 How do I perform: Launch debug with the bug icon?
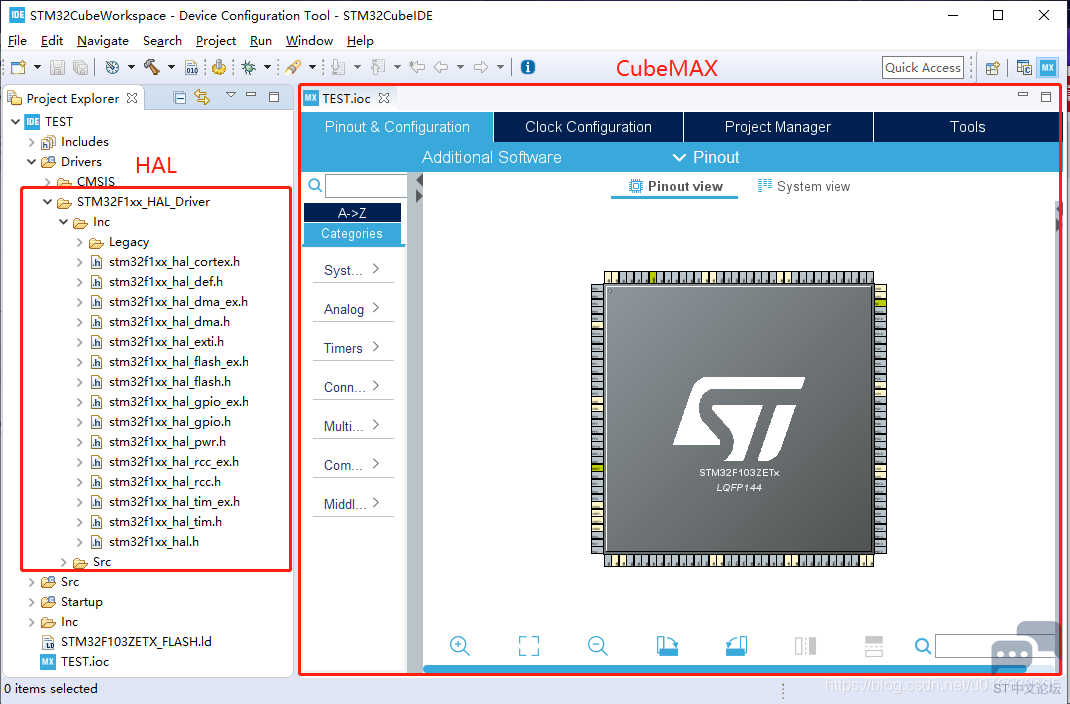[248, 67]
